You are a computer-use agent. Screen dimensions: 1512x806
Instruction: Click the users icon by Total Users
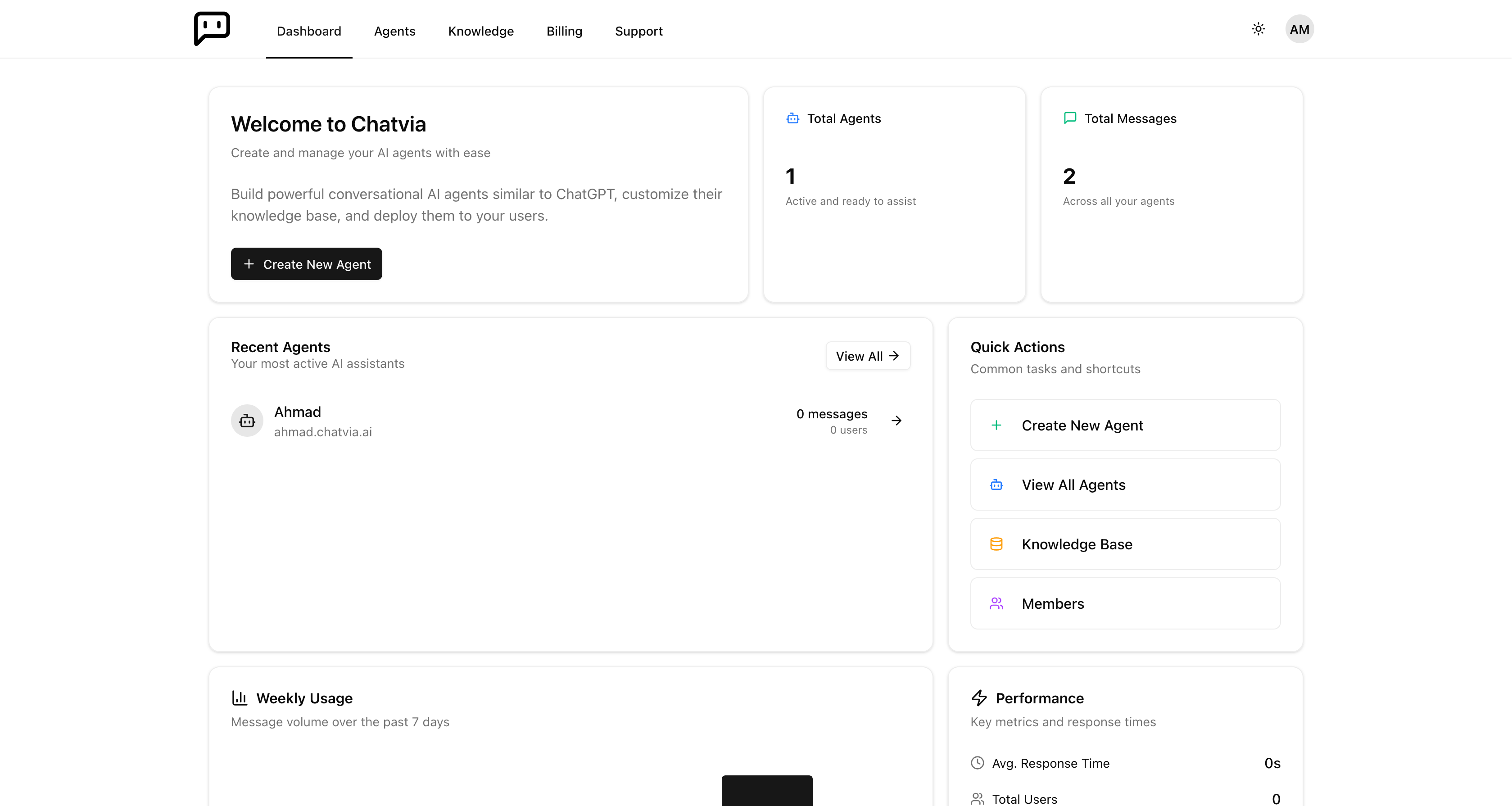[x=977, y=799]
